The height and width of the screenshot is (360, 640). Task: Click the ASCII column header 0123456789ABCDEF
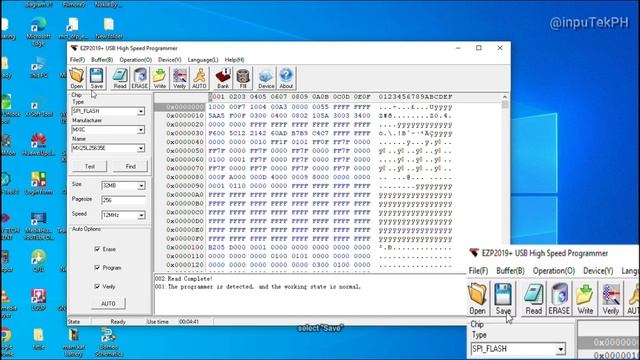[415, 97]
